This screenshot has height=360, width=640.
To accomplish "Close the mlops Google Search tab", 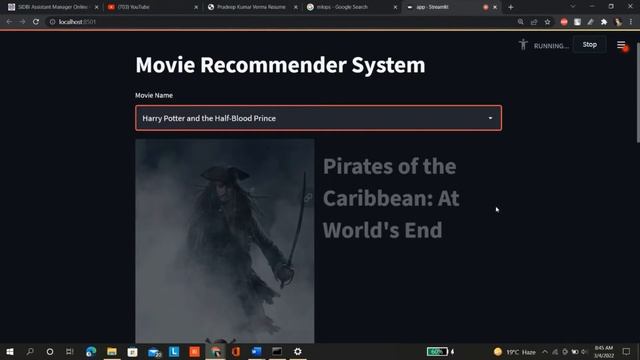I will click(395, 7).
